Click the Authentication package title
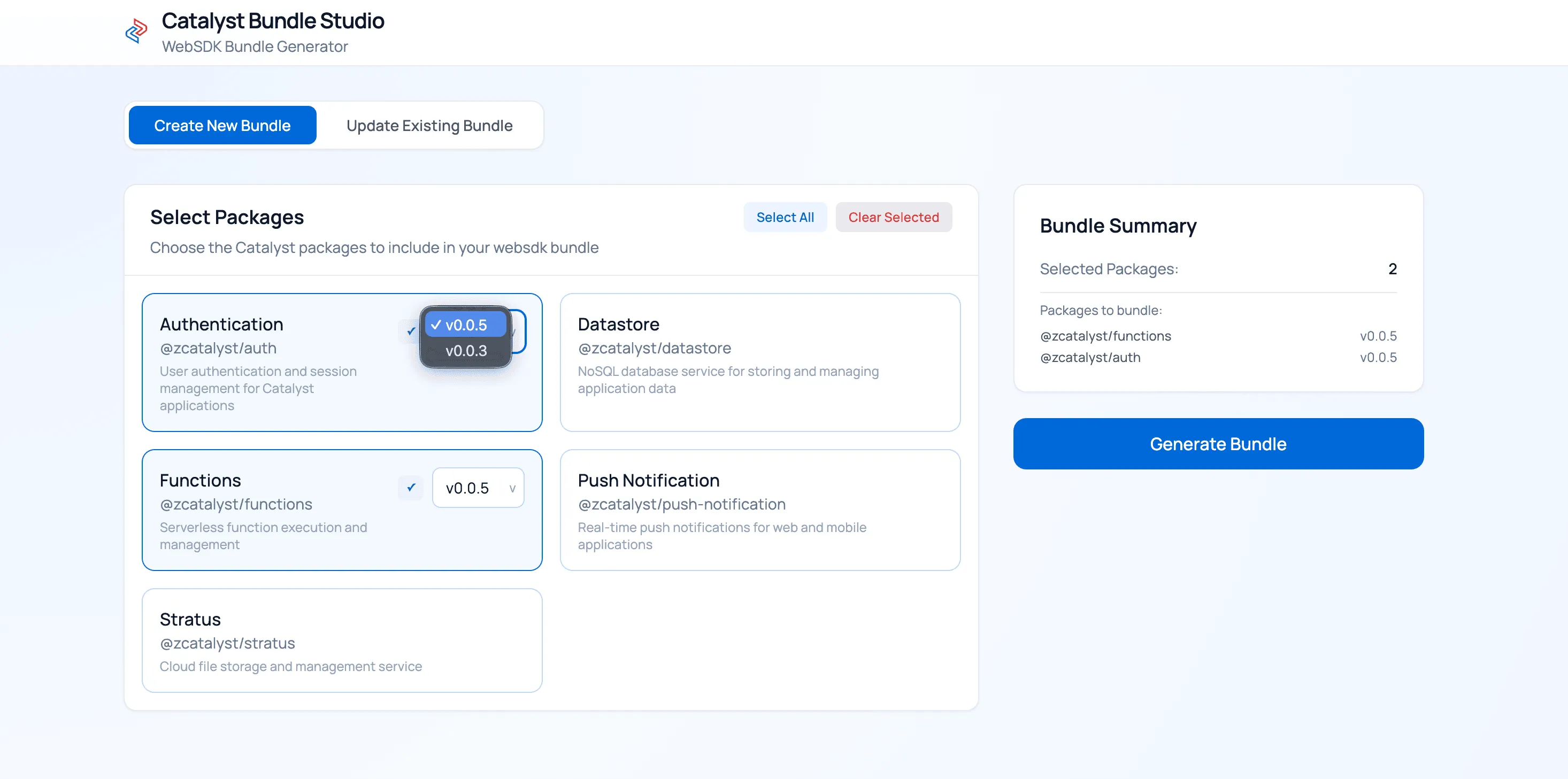The height and width of the screenshot is (779, 1568). coord(221,325)
